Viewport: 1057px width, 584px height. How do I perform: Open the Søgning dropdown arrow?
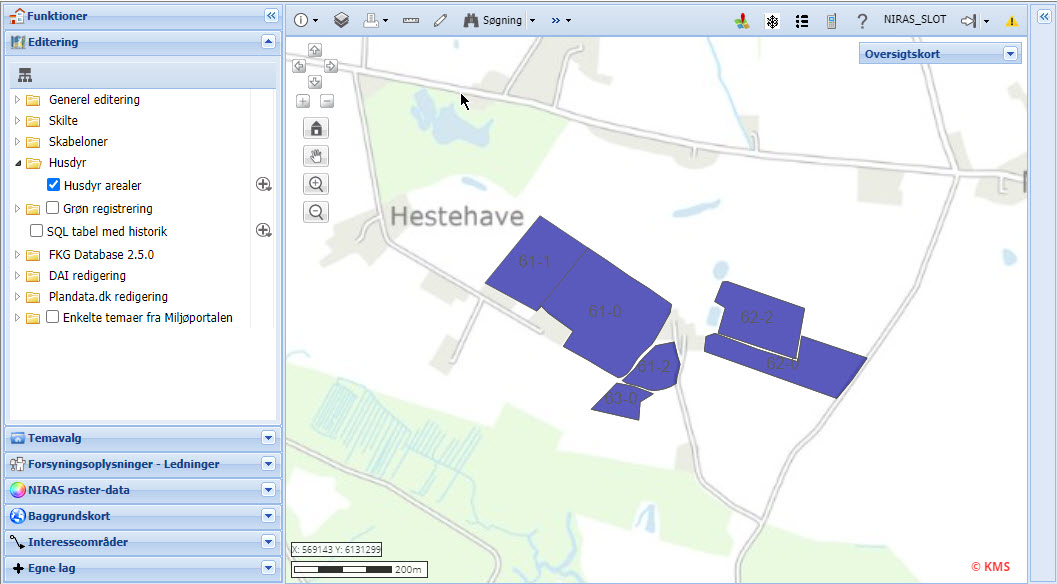click(x=532, y=20)
